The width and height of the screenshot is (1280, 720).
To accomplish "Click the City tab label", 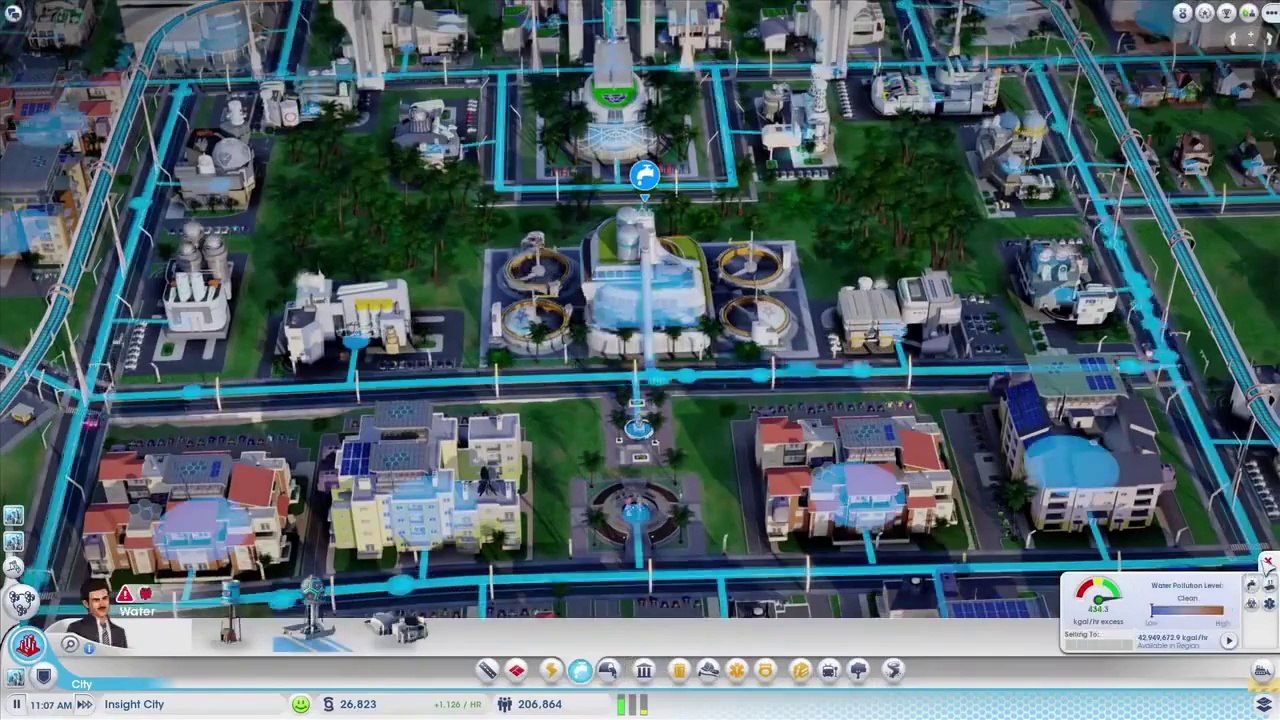I will (81, 684).
